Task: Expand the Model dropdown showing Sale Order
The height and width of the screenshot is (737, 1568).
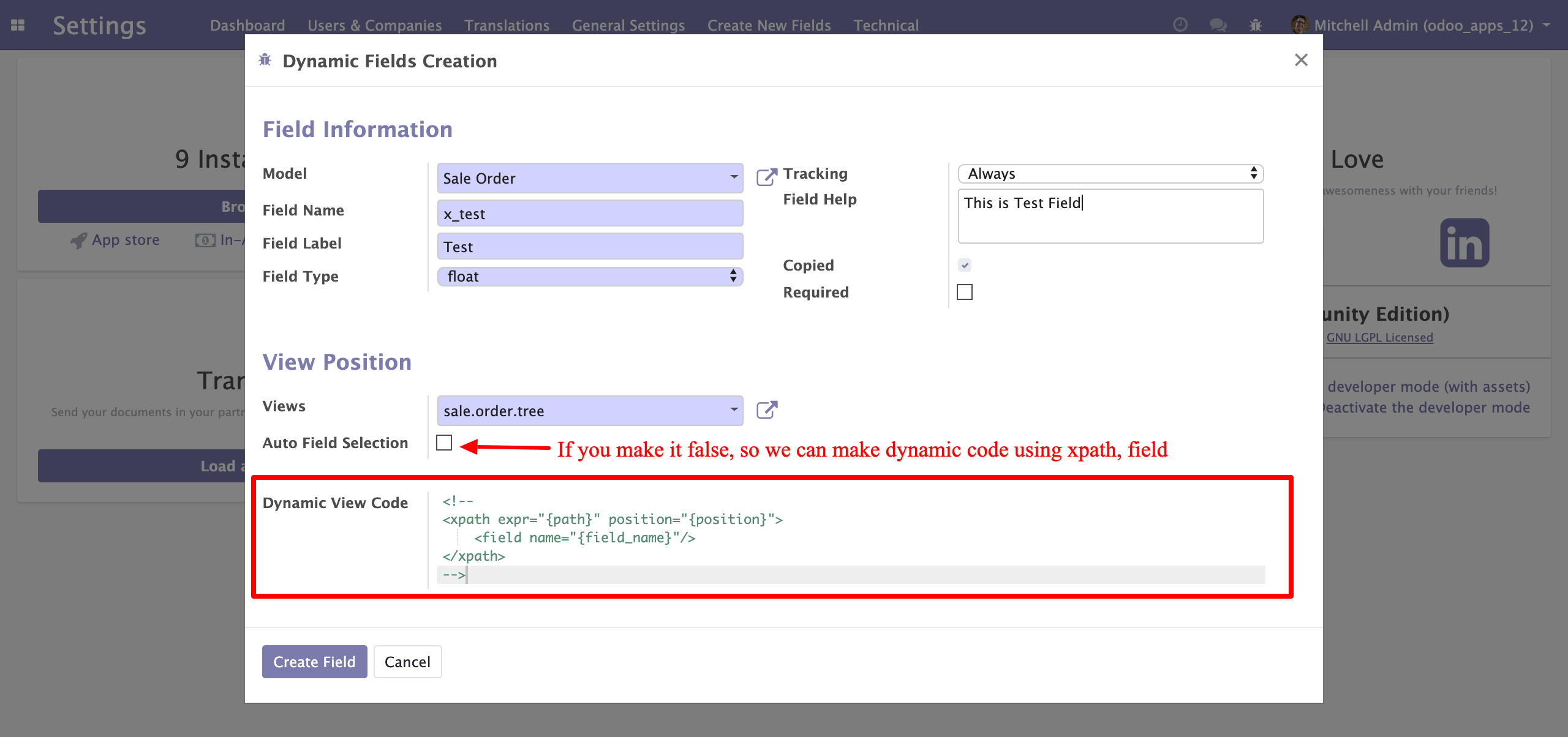Action: click(x=590, y=178)
